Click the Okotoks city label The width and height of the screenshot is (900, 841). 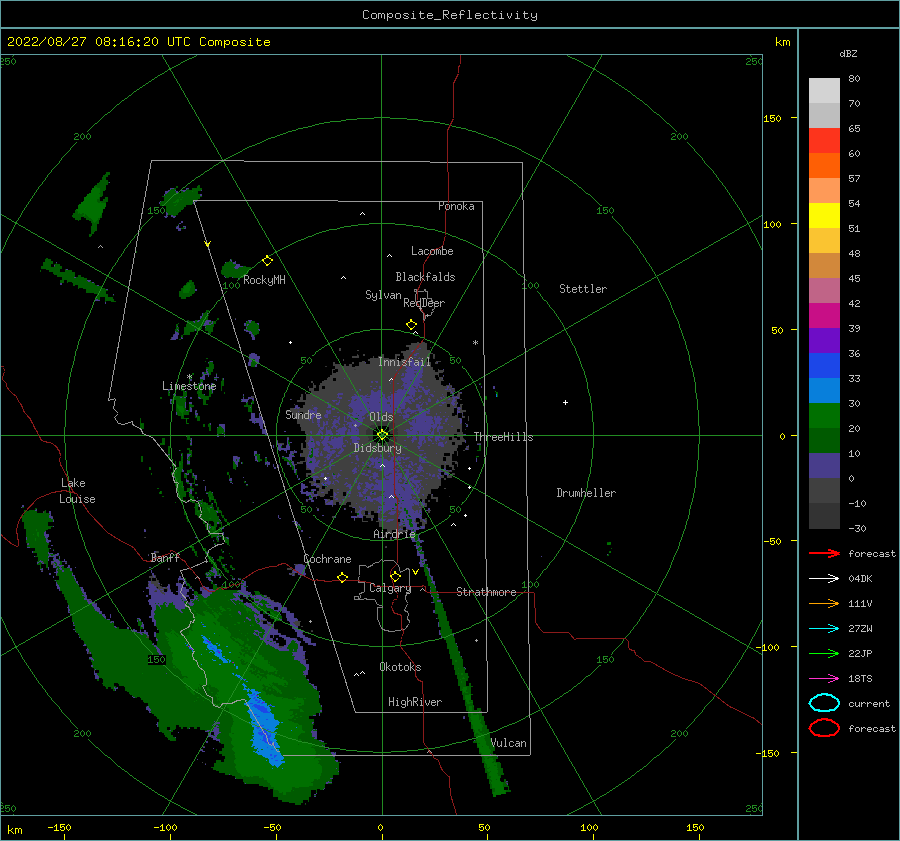[x=399, y=667]
